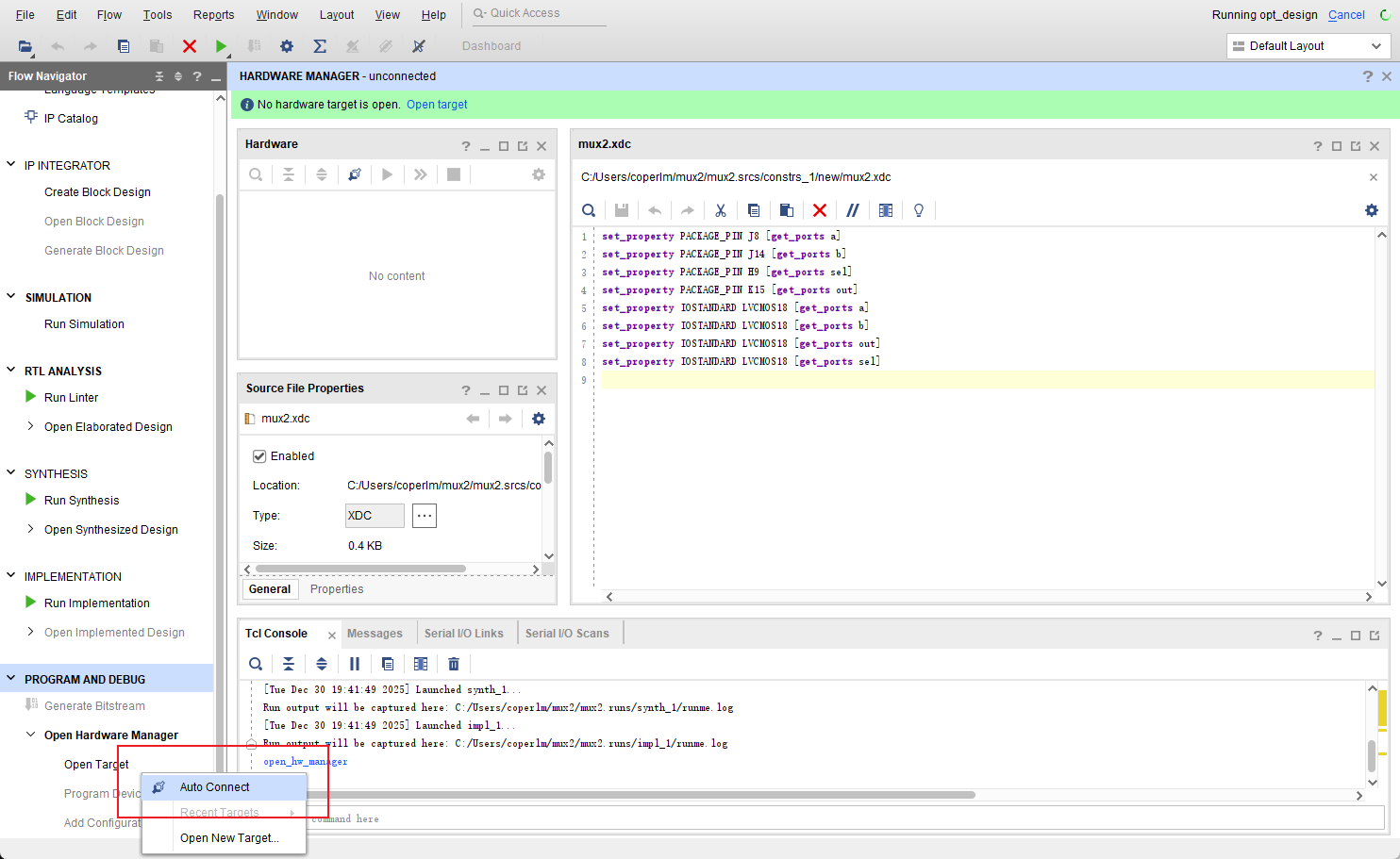
Task: Expand Open Elaborated Design item
Action: [x=30, y=426]
